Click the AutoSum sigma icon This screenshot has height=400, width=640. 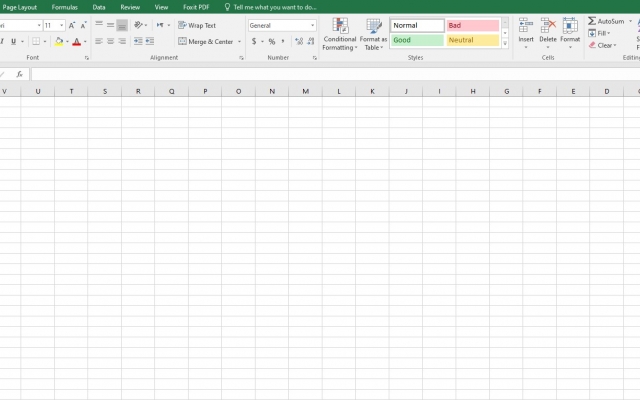(592, 21)
